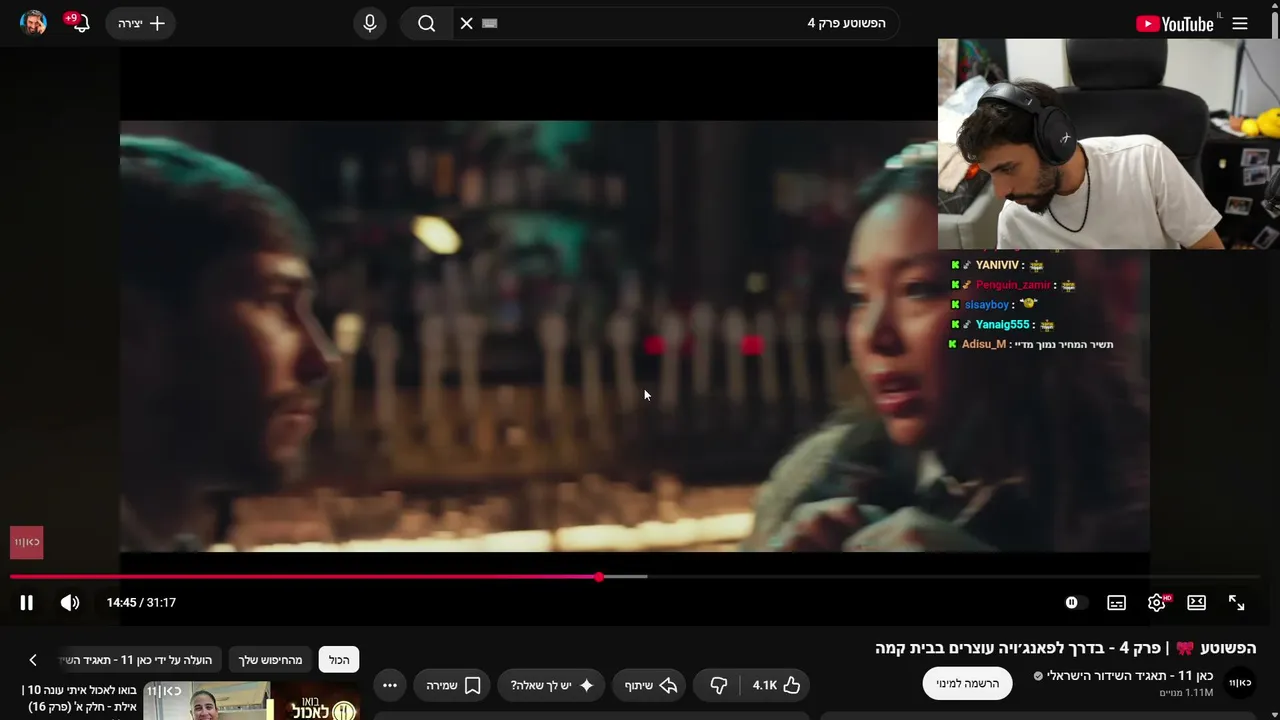Open the כאן 11 channel name link

(x=1130, y=676)
